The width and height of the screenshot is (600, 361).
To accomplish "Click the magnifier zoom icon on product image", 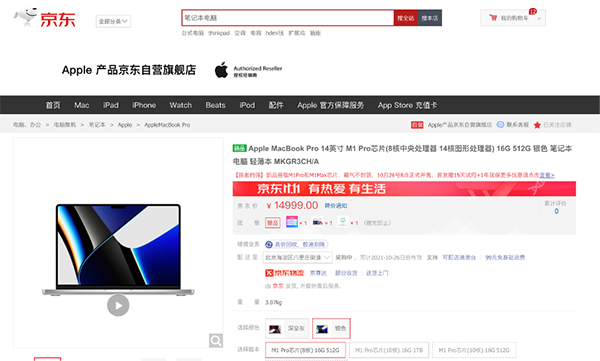I will (216, 340).
